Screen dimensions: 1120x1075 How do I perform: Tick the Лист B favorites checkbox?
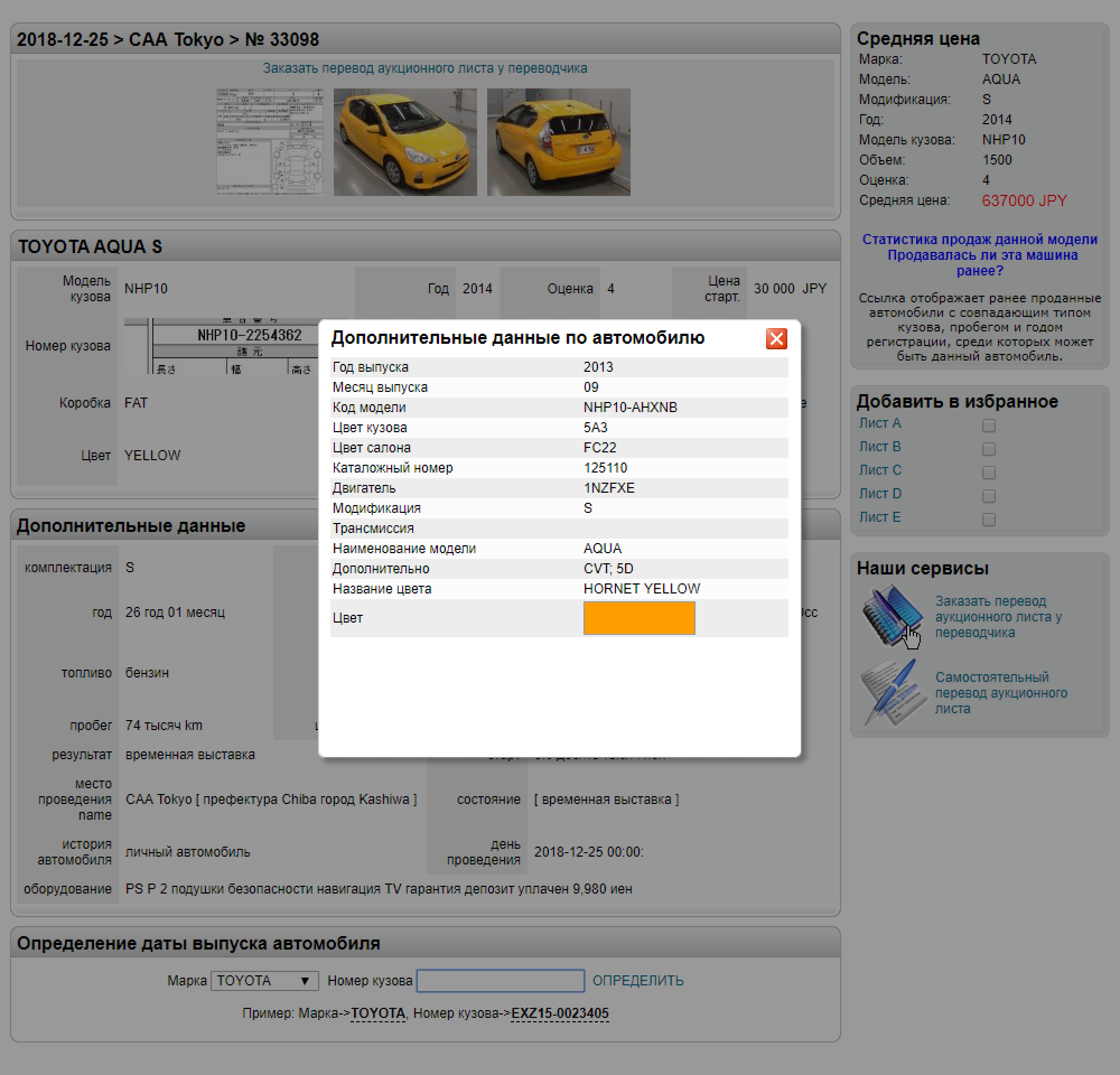point(988,448)
